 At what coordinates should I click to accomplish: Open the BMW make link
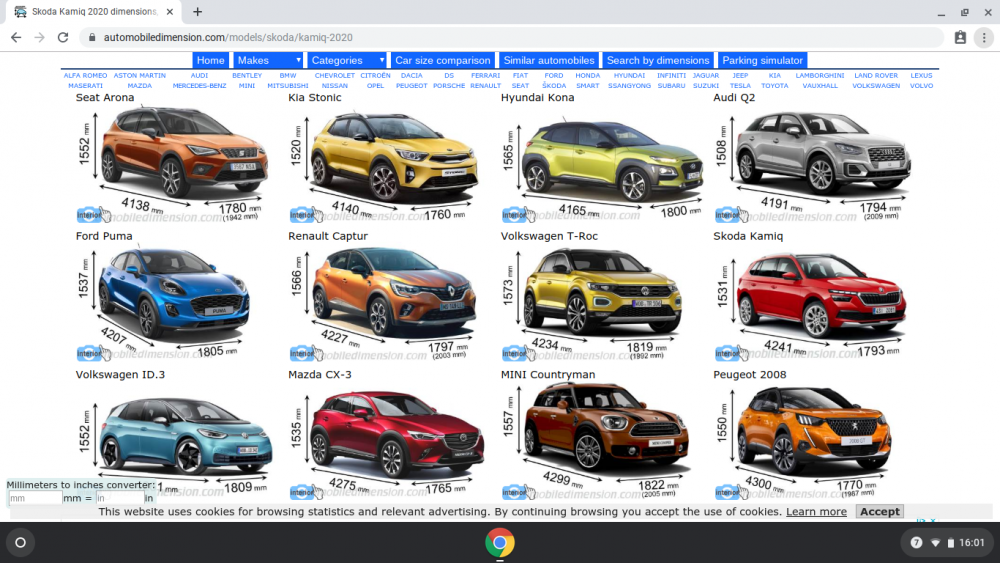click(288, 75)
